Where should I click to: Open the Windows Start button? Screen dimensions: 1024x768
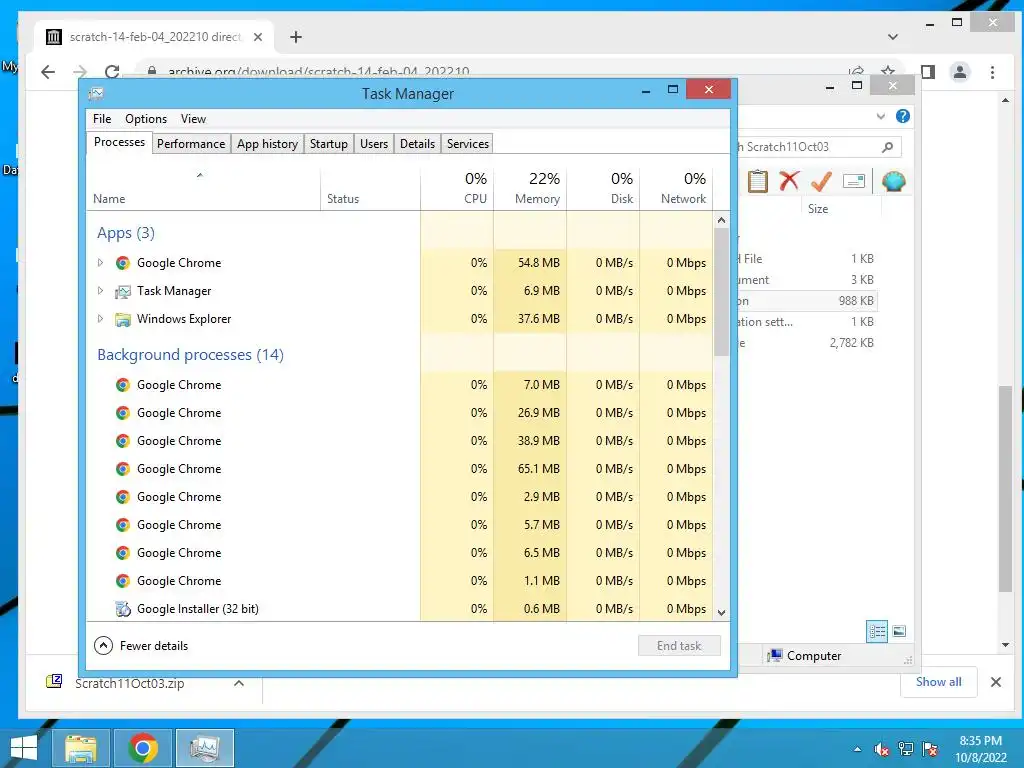click(24, 748)
